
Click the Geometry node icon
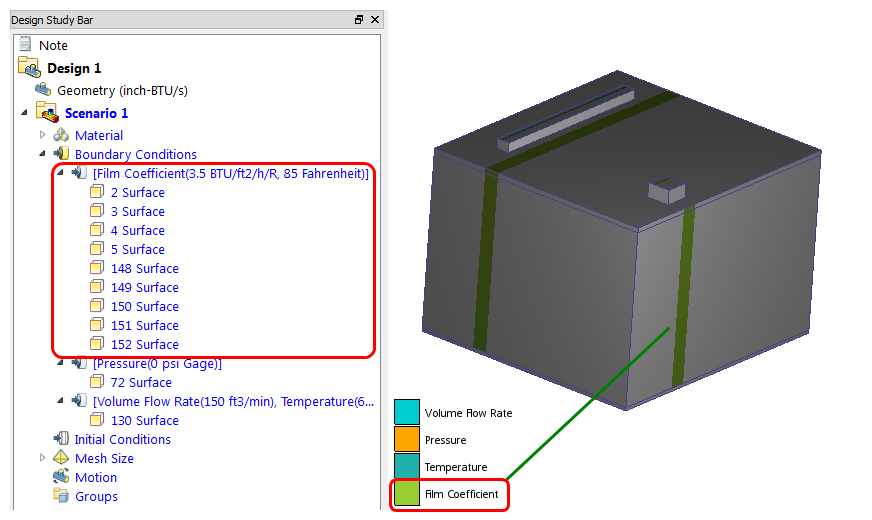(x=43, y=90)
